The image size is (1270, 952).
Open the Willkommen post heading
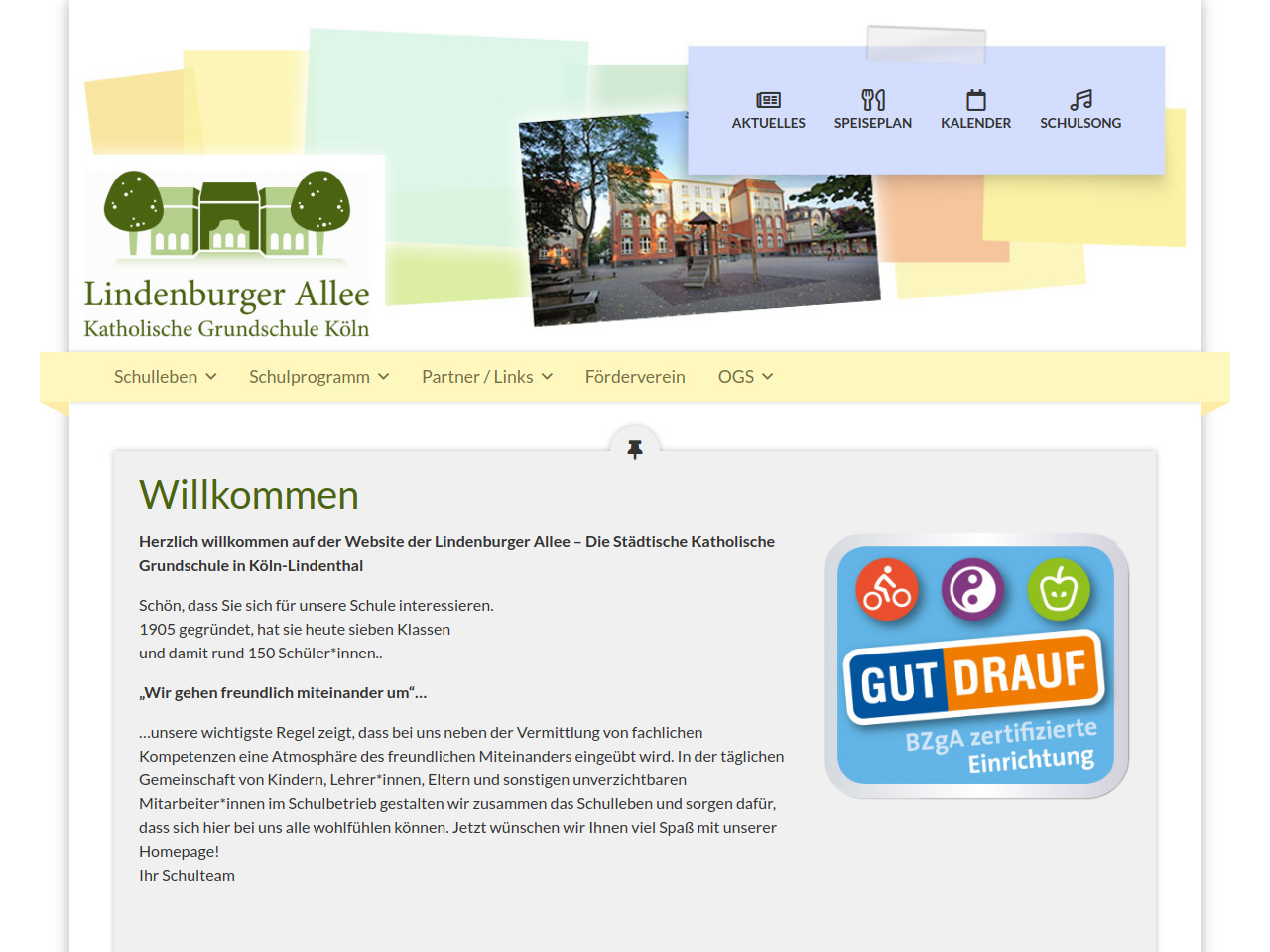tap(249, 495)
